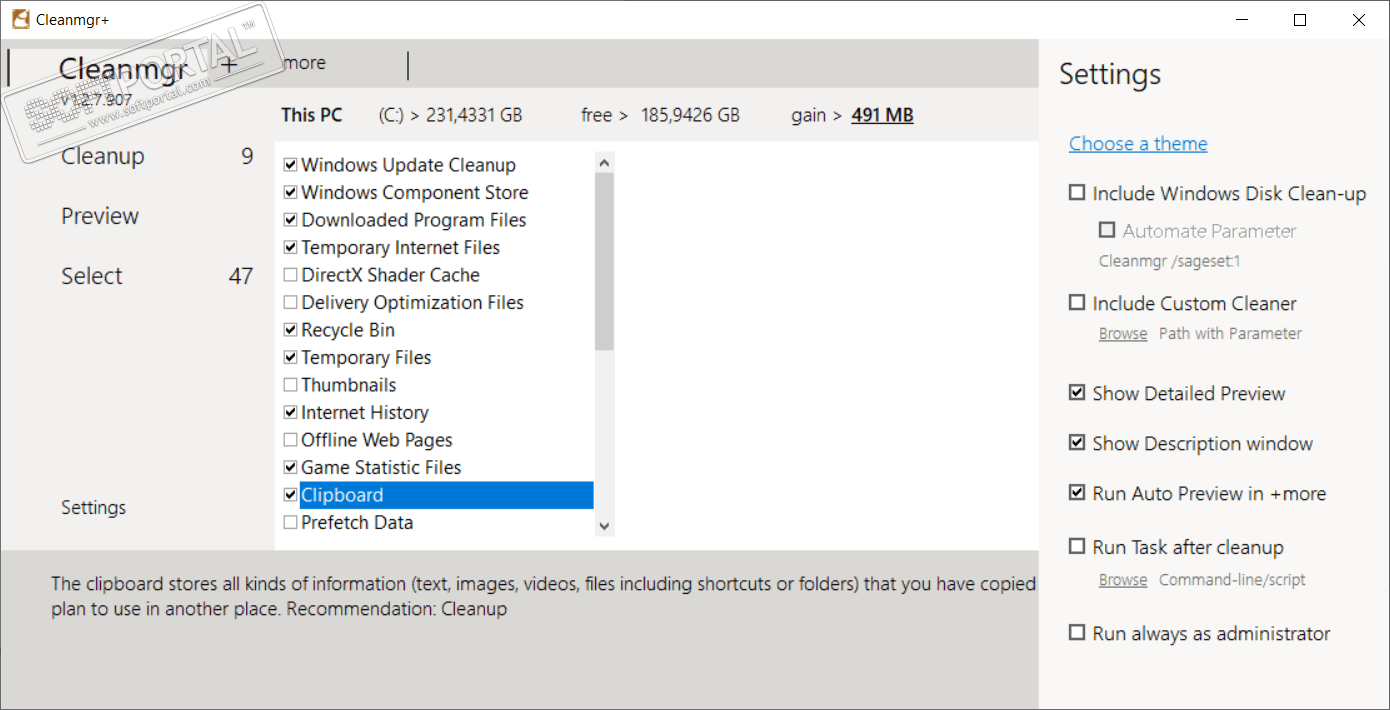Browse for a custom cleaner path

click(1123, 333)
